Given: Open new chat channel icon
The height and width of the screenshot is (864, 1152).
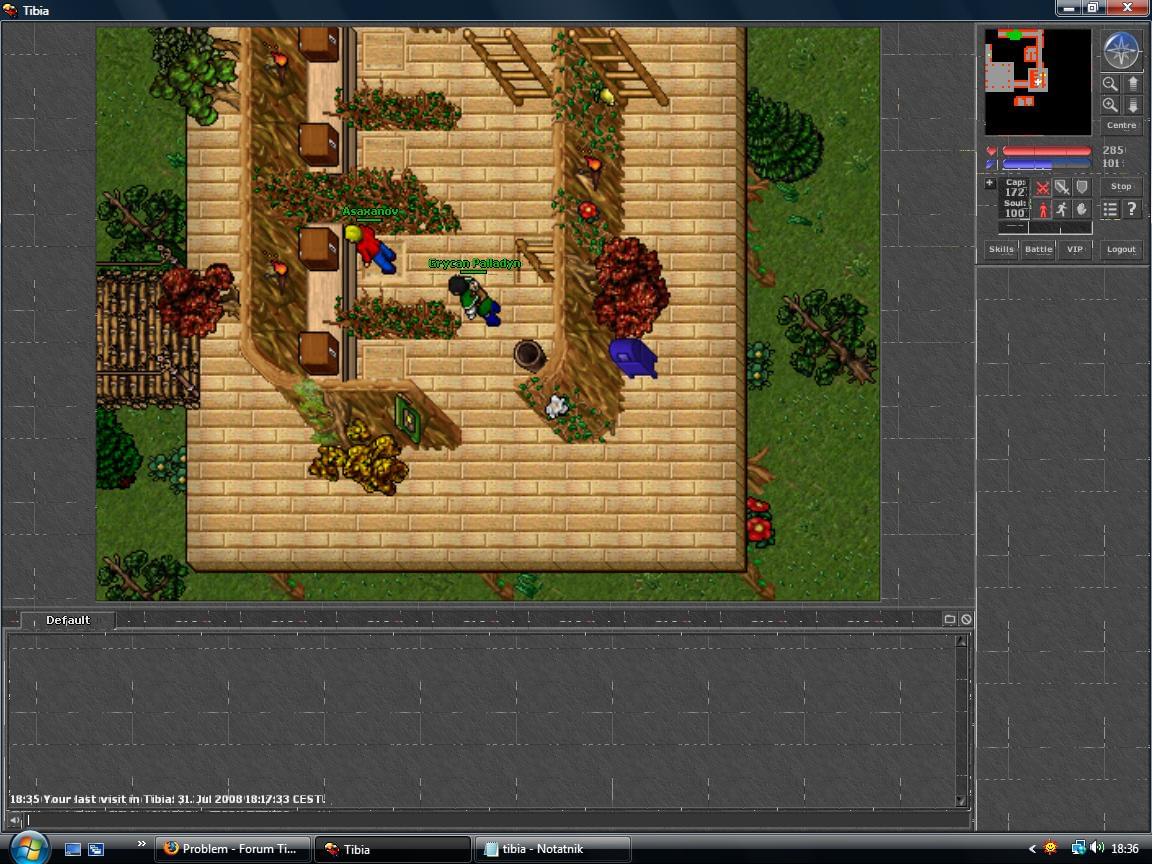Looking at the screenshot, I should pyautogui.click(x=949, y=619).
